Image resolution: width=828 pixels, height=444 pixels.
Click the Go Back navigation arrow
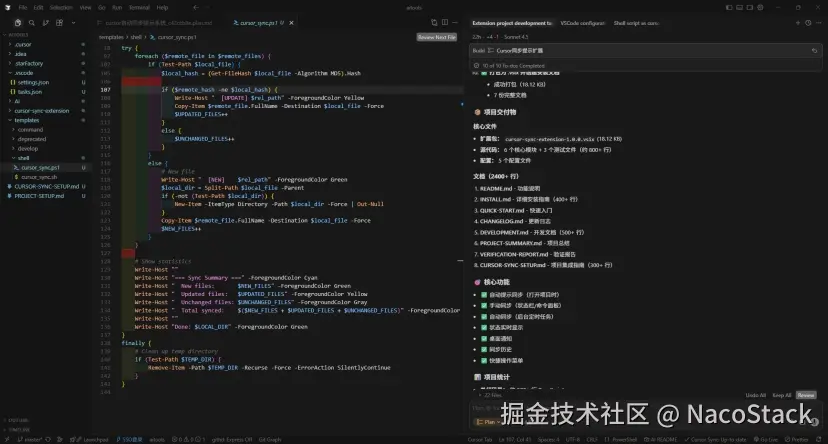(x=196, y=7)
